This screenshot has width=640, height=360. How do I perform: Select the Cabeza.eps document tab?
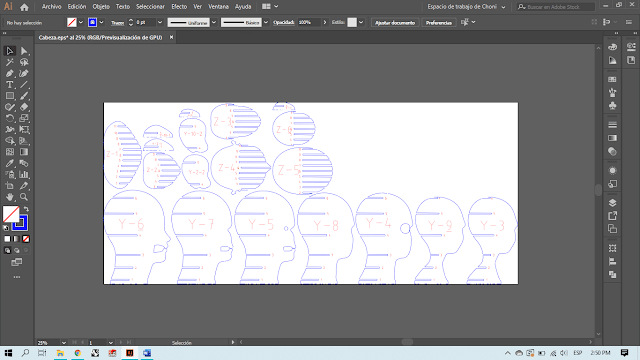(x=100, y=38)
